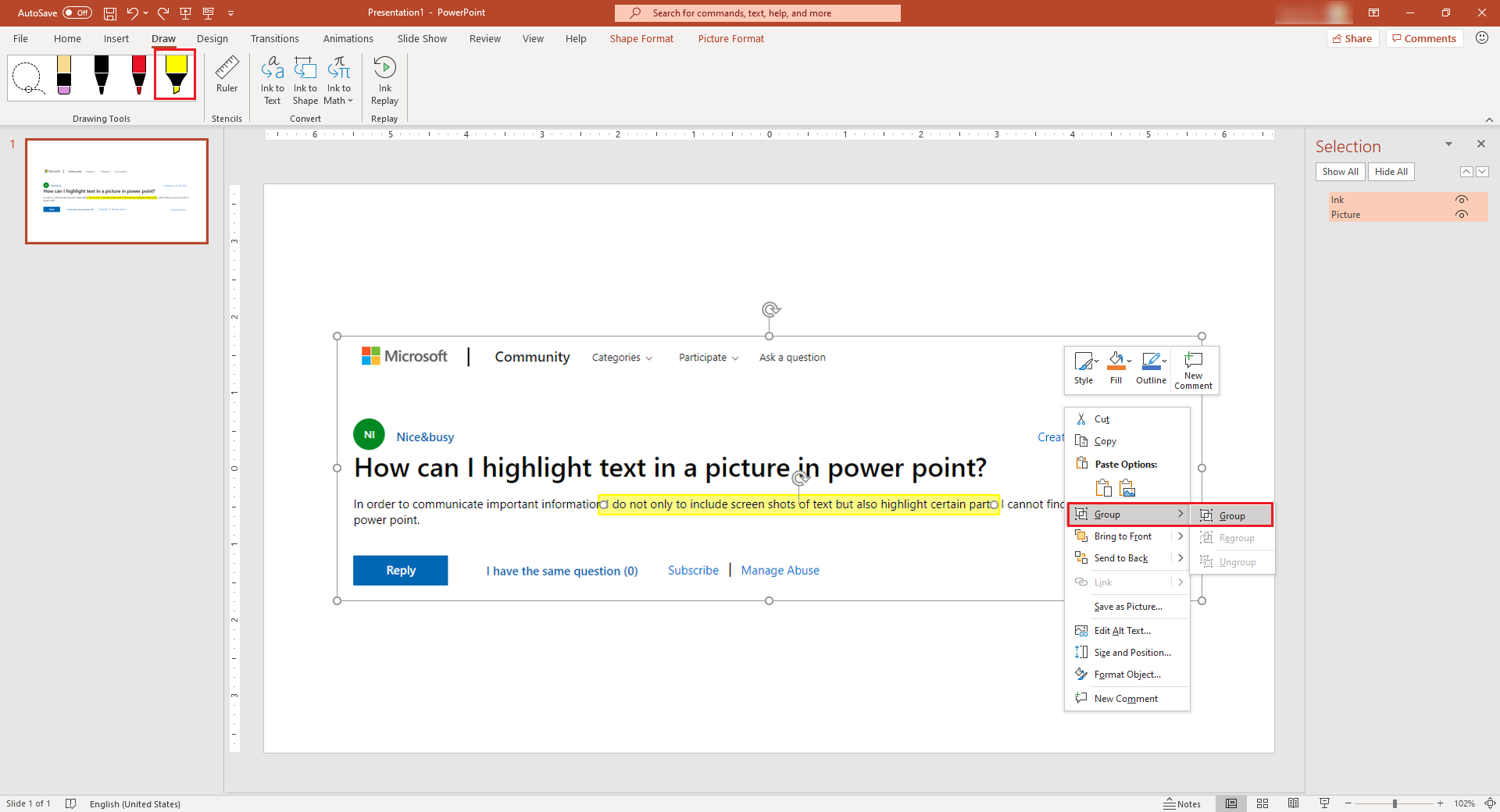Open the Picture Format tab
This screenshot has width=1500, height=812.
(x=730, y=38)
